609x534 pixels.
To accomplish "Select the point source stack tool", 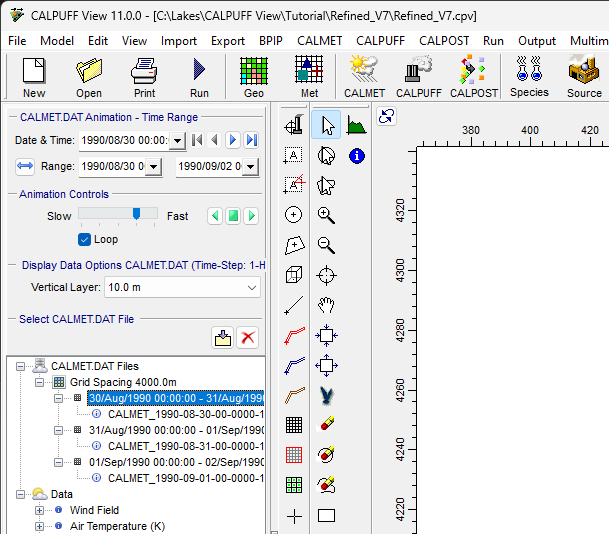I will (x=294, y=125).
